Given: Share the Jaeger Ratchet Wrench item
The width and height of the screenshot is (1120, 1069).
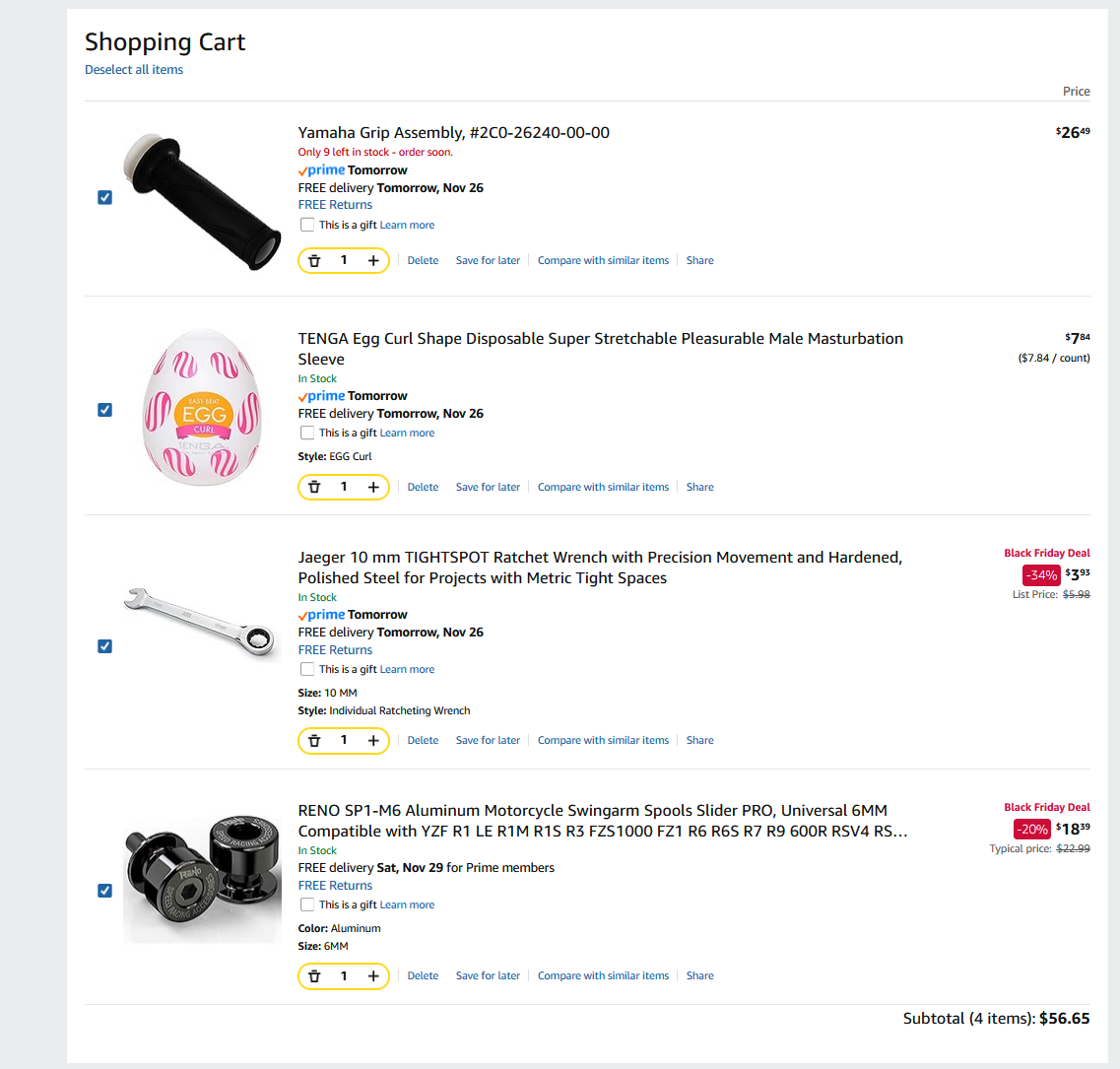Looking at the screenshot, I should tap(700, 741).
